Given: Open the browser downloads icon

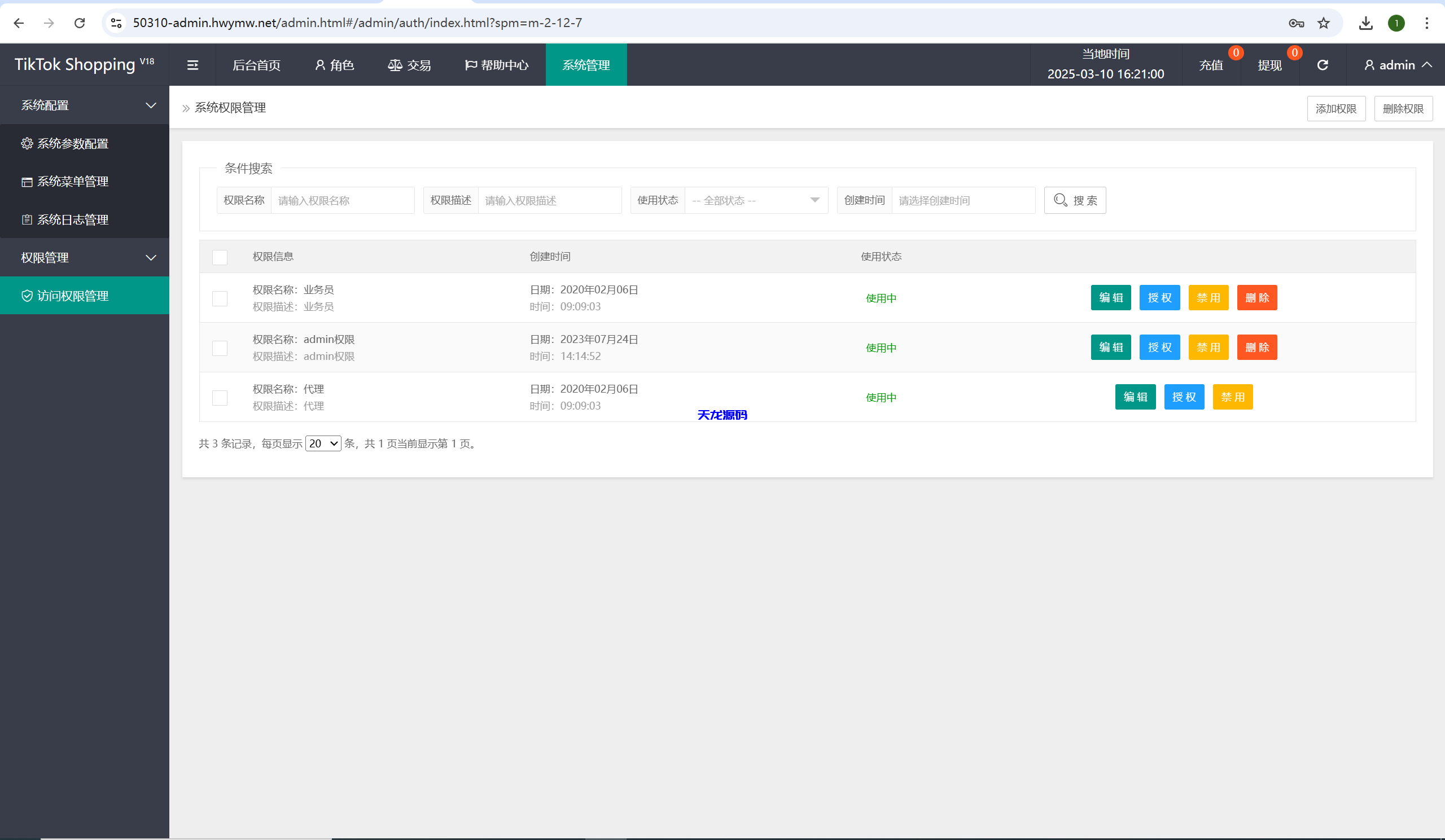Looking at the screenshot, I should (x=1365, y=23).
